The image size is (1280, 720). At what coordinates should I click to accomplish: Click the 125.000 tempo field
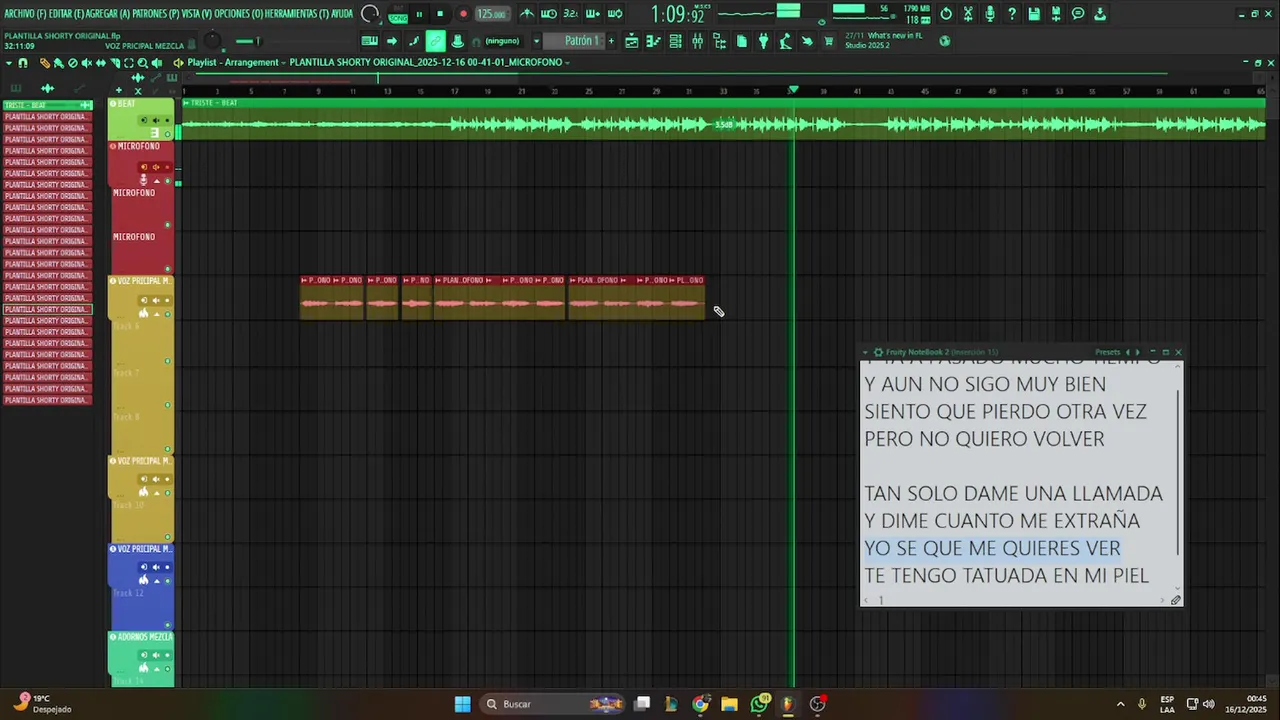pyautogui.click(x=491, y=14)
